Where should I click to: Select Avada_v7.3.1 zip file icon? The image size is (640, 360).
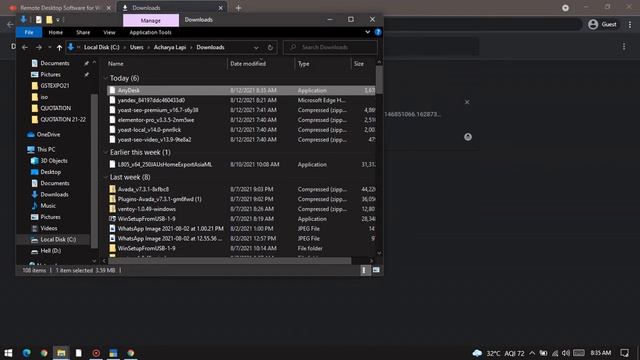tap(112, 189)
